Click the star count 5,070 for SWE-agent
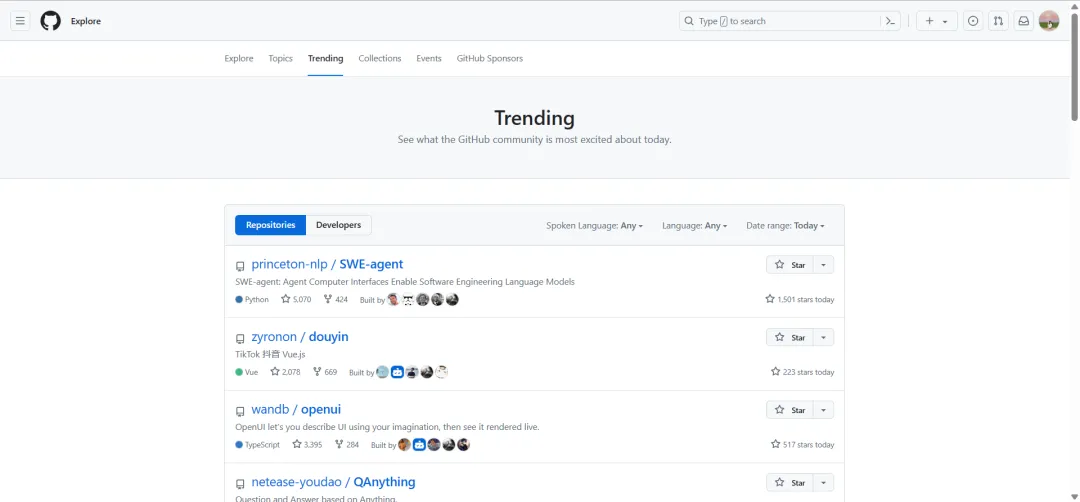 [296, 300]
